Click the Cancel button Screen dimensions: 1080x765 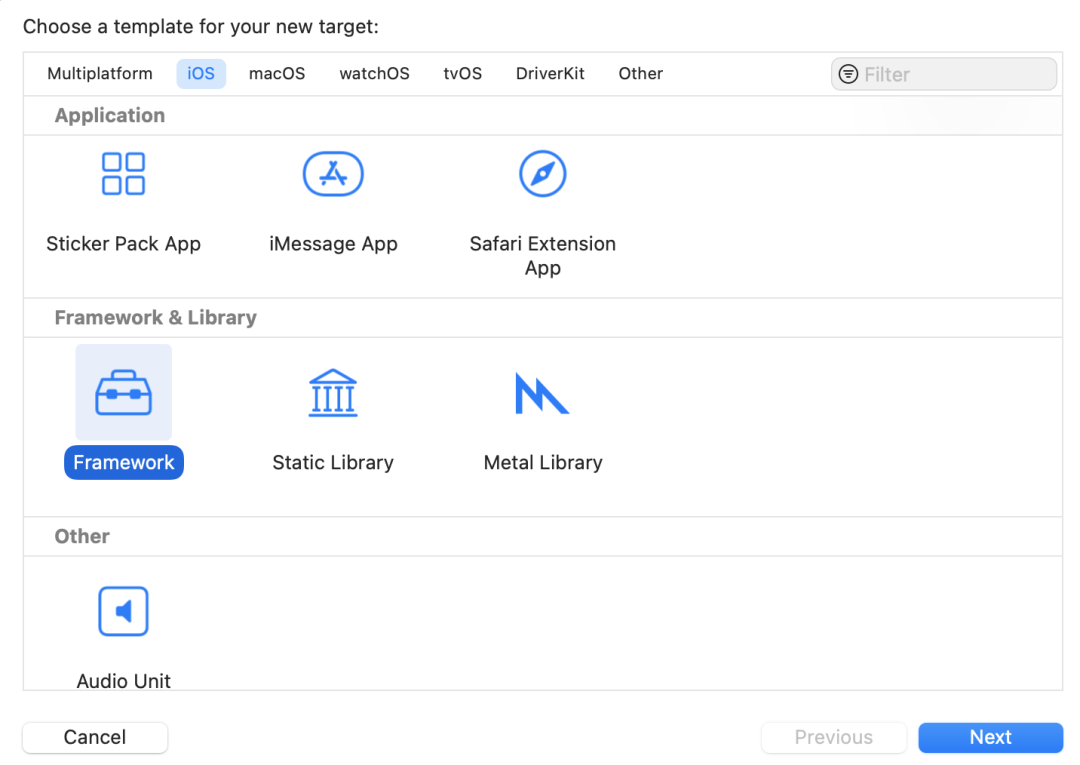tap(95, 737)
